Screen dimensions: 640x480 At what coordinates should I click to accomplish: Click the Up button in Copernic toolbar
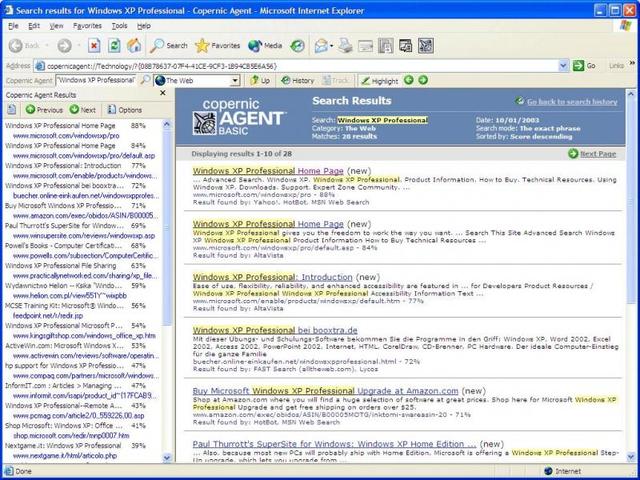[260, 80]
